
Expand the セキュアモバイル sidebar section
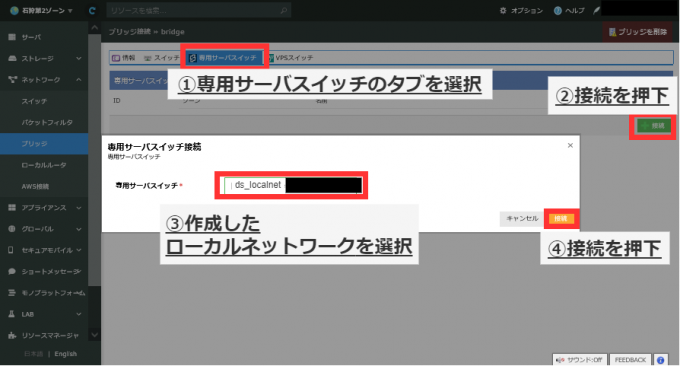44,250
